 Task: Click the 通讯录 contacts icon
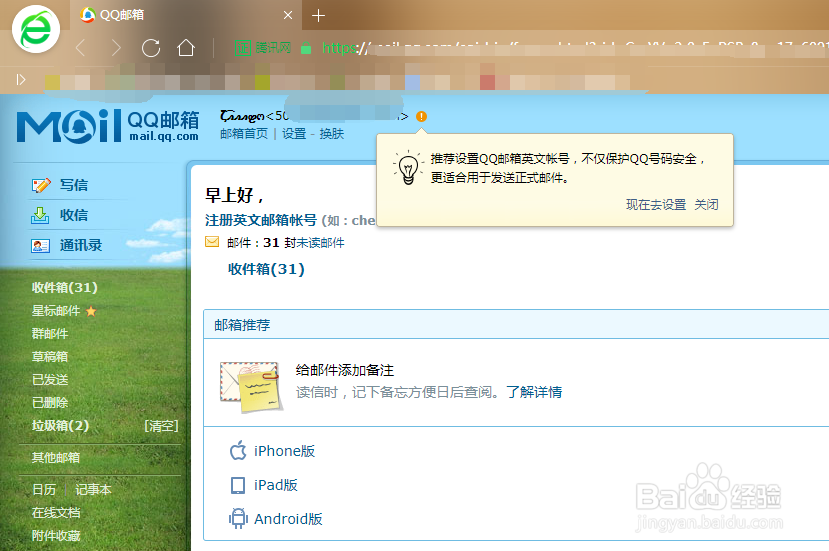(x=40, y=246)
